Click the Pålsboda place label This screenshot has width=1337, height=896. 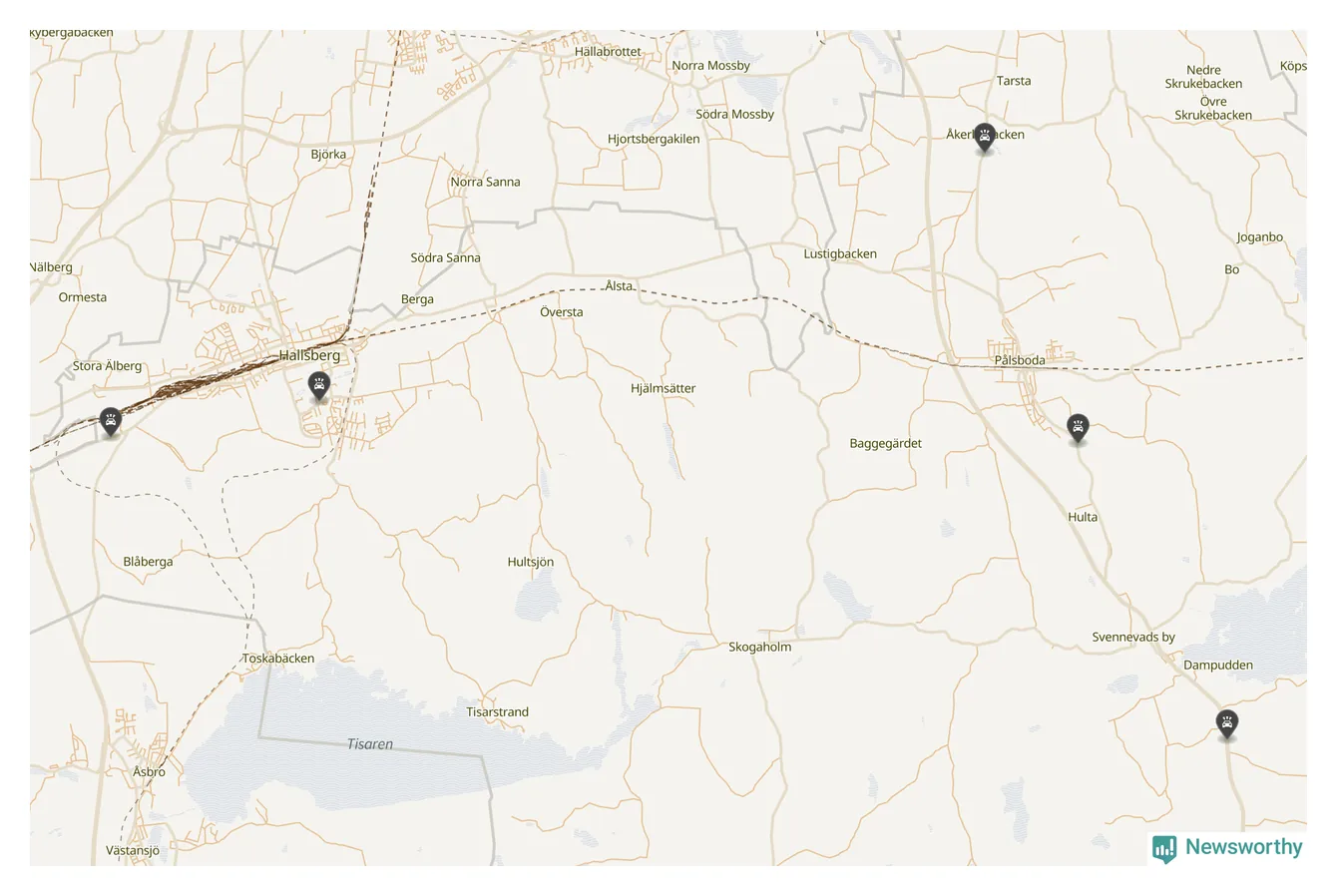tap(1020, 360)
